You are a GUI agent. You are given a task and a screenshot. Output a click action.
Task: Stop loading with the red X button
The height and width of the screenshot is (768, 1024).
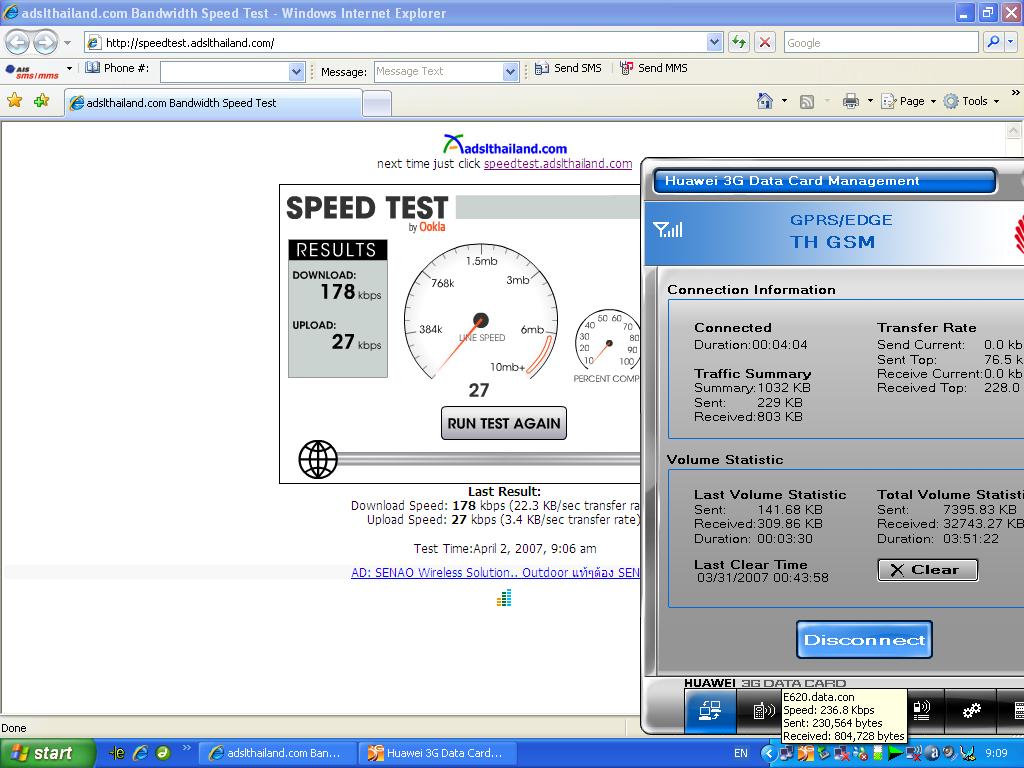(x=765, y=43)
